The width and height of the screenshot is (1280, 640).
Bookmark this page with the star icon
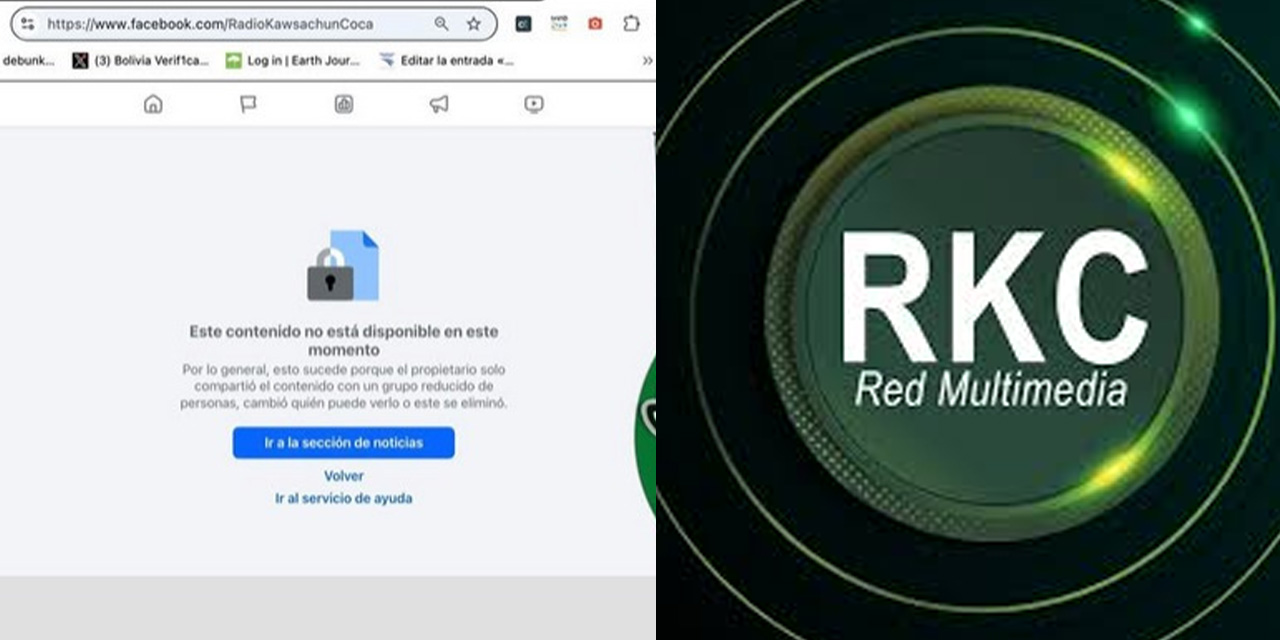pos(473,24)
